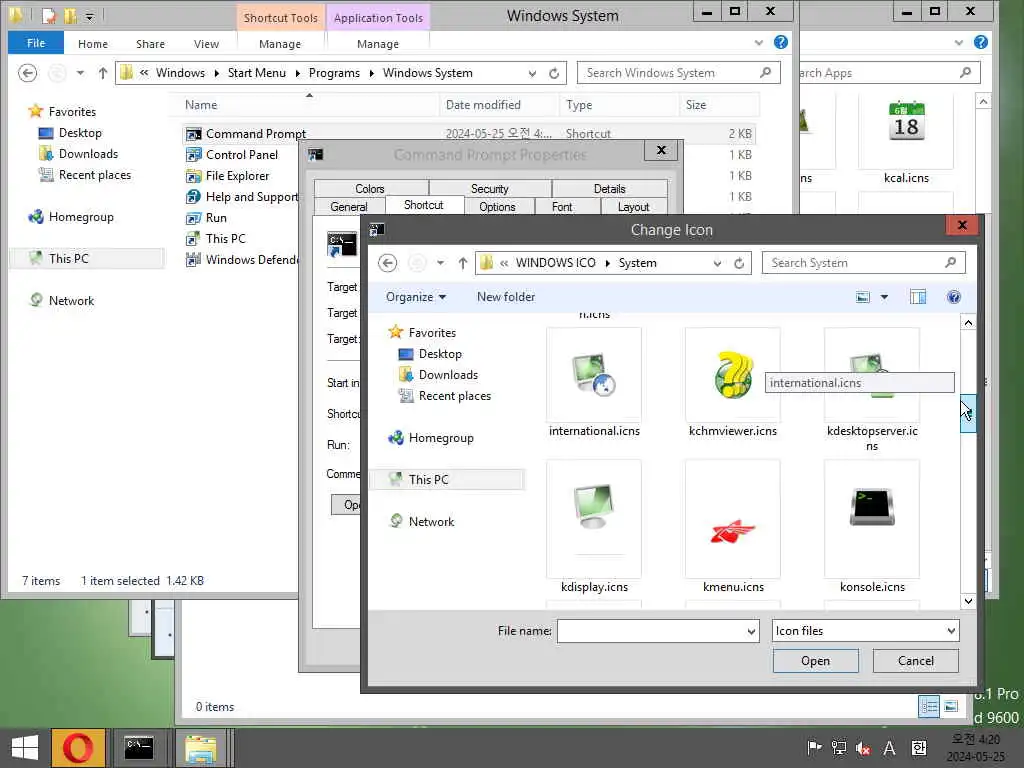The width and height of the screenshot is (1024, 768).
Task: Refresh the System folder in Change Icon
Action: click(x=739, y=263)
